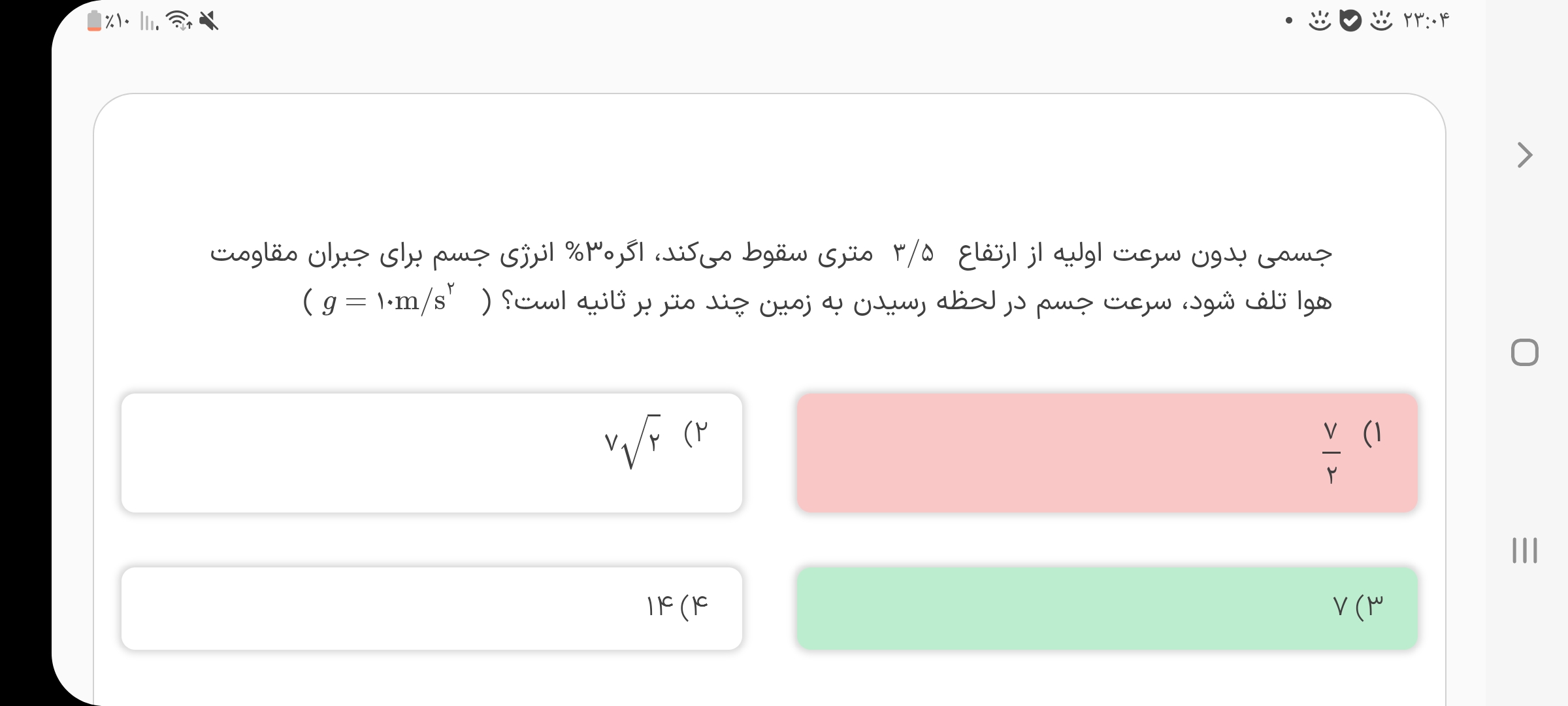Tap the small notification dot in status bar
1568x706 pixels.
pyautogui.click(x=1288, y=21)
